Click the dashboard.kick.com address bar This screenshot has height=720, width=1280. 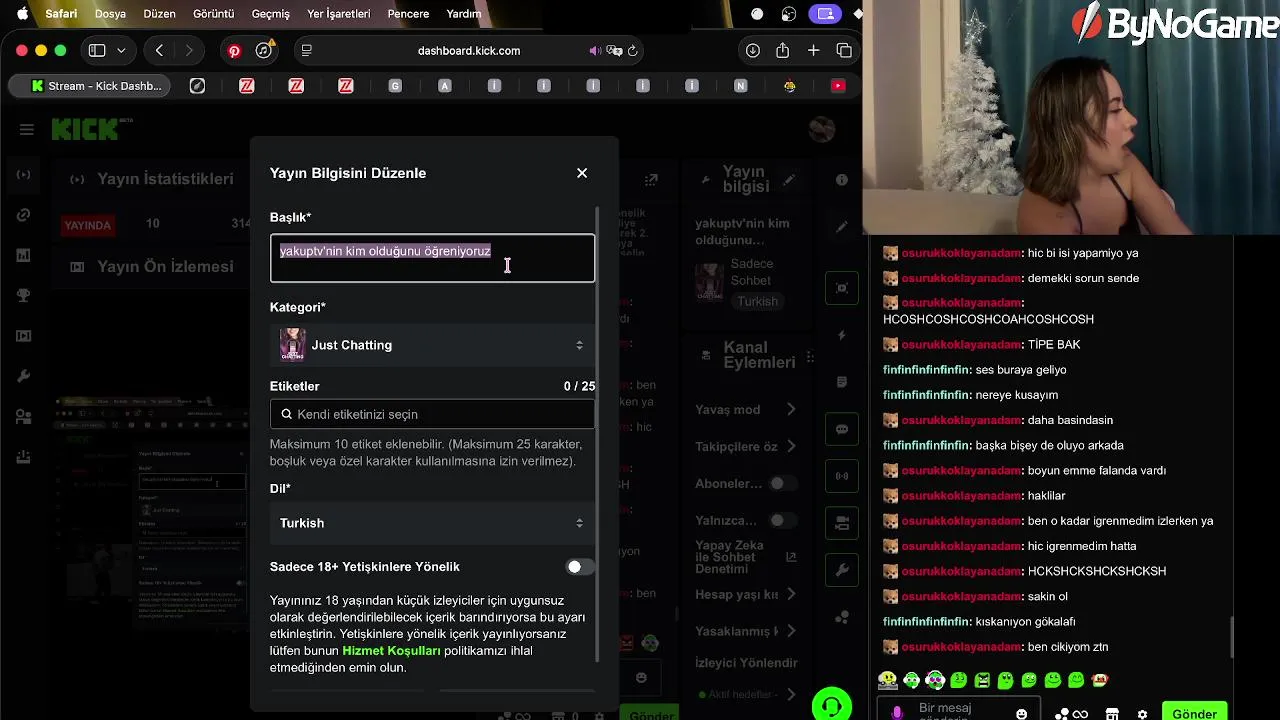pyautogui.click(x=469, y=50)
